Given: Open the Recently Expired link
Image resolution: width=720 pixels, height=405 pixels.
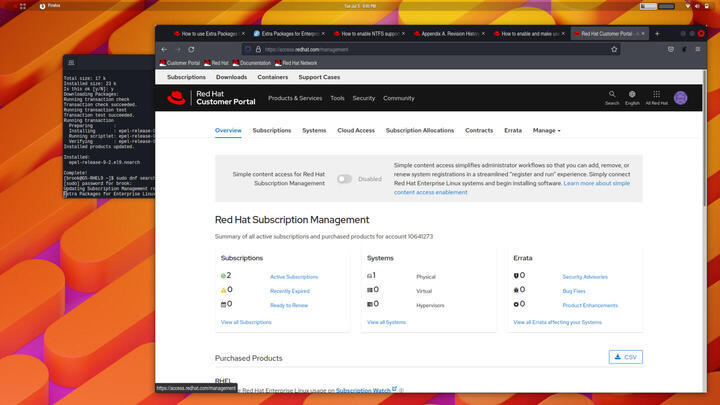Looking at the screenshot, I should 290,291.
